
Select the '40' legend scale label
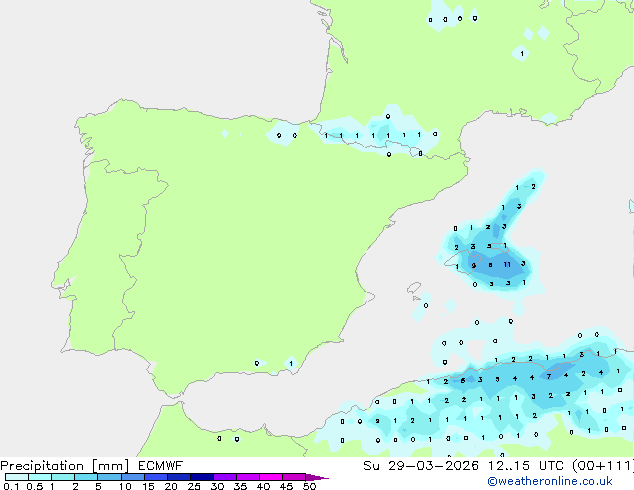coord(264,486)
